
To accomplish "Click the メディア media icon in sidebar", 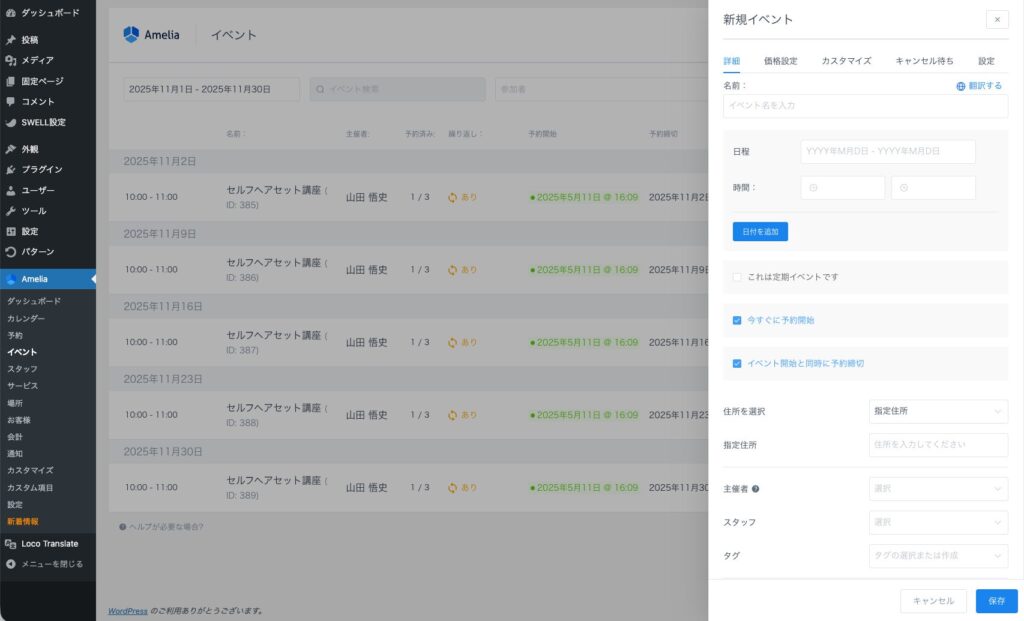I will tap(11, 60).
